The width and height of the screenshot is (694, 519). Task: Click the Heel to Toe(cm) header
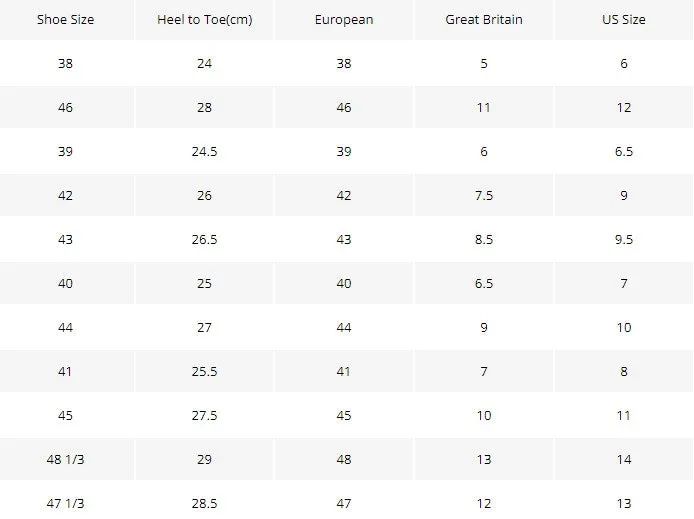[204, 19]
